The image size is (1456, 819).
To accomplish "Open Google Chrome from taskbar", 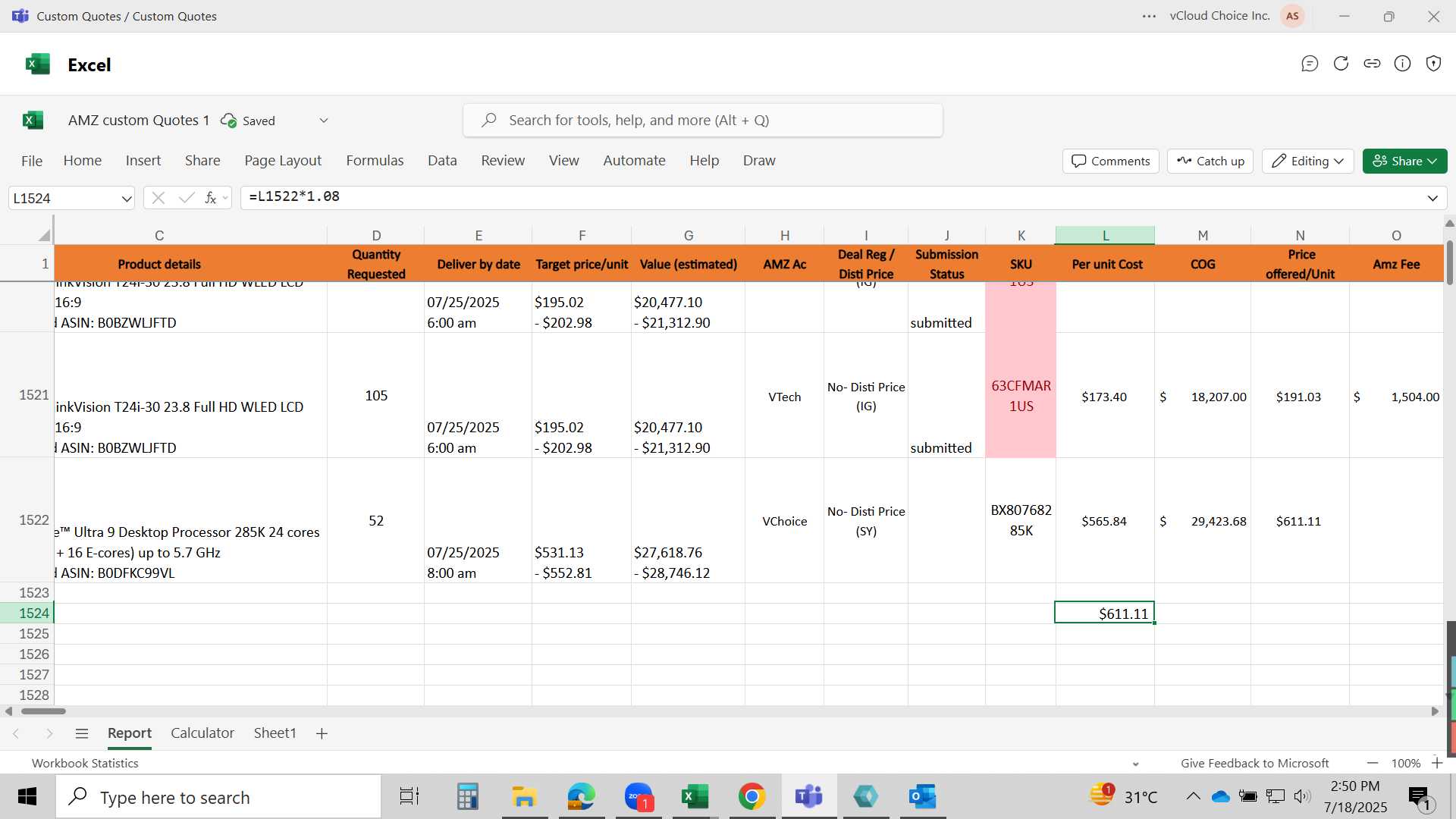I will 752,796.
